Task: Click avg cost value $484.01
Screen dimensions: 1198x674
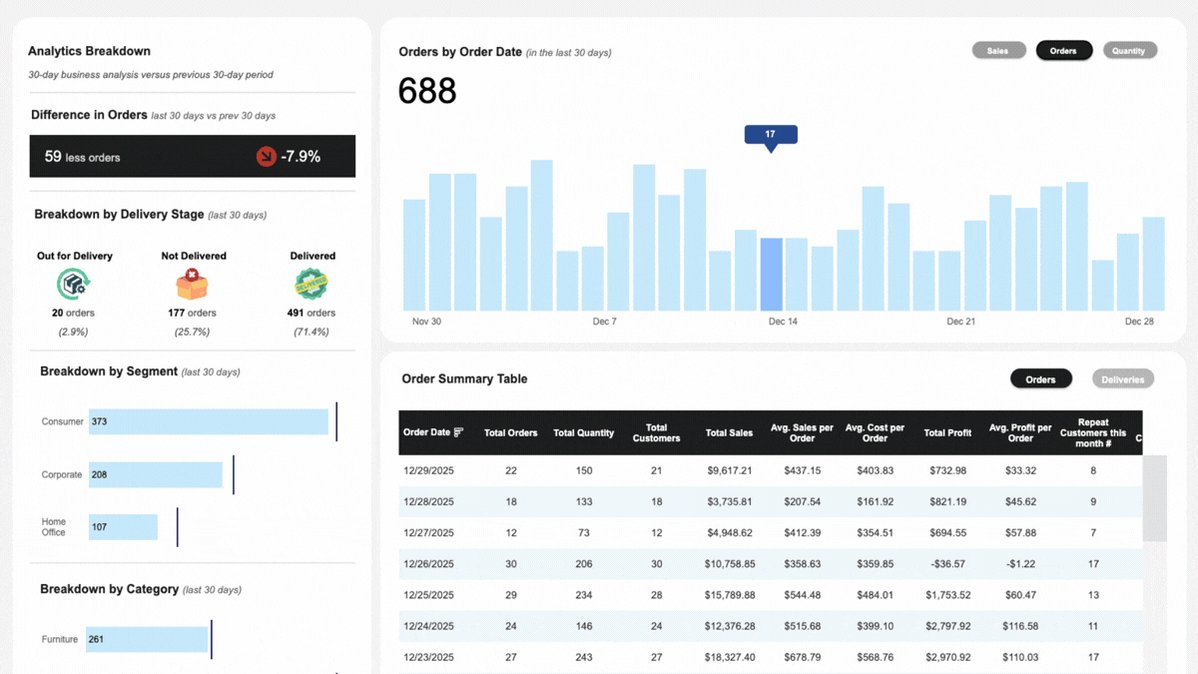Action: click(x=875, y=595)
